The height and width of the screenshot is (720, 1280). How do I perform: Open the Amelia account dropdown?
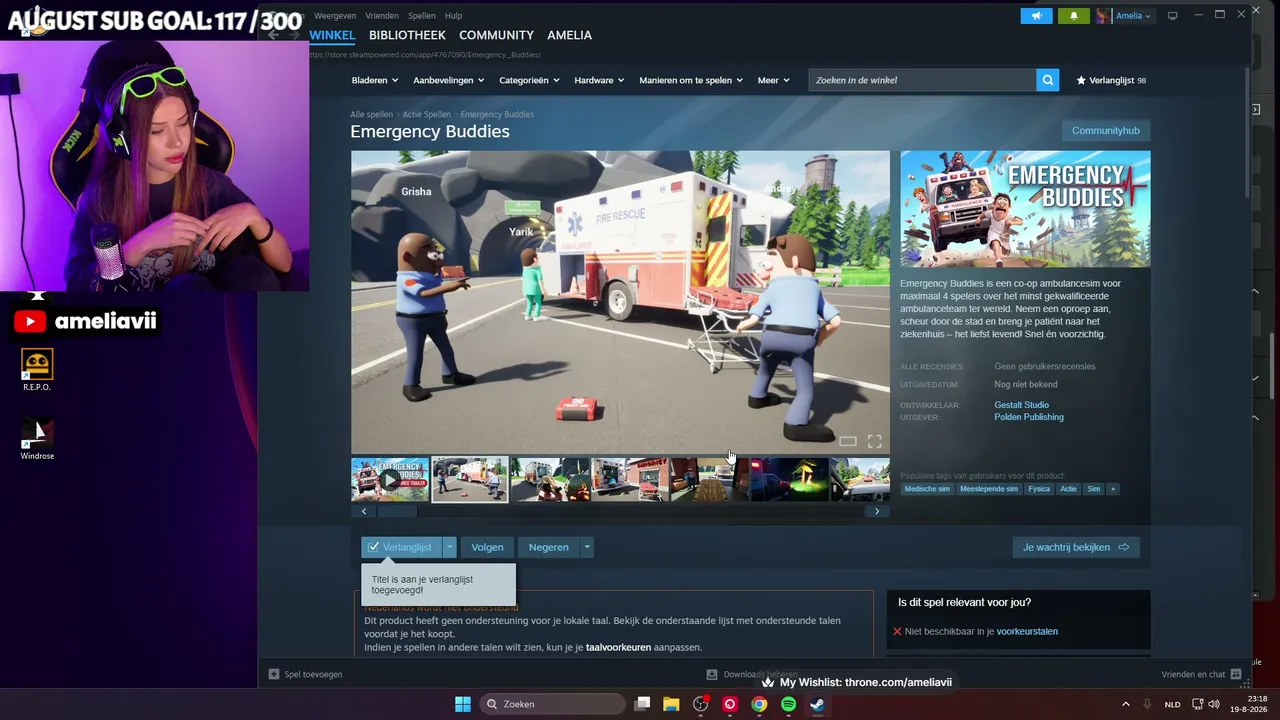[x=1134, y=16]
